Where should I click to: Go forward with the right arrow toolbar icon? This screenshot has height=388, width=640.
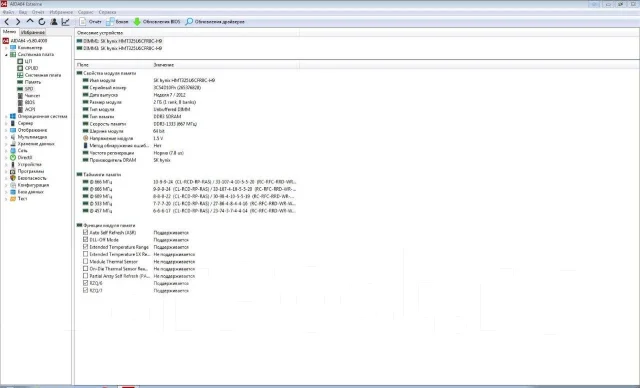click(18, 22)
